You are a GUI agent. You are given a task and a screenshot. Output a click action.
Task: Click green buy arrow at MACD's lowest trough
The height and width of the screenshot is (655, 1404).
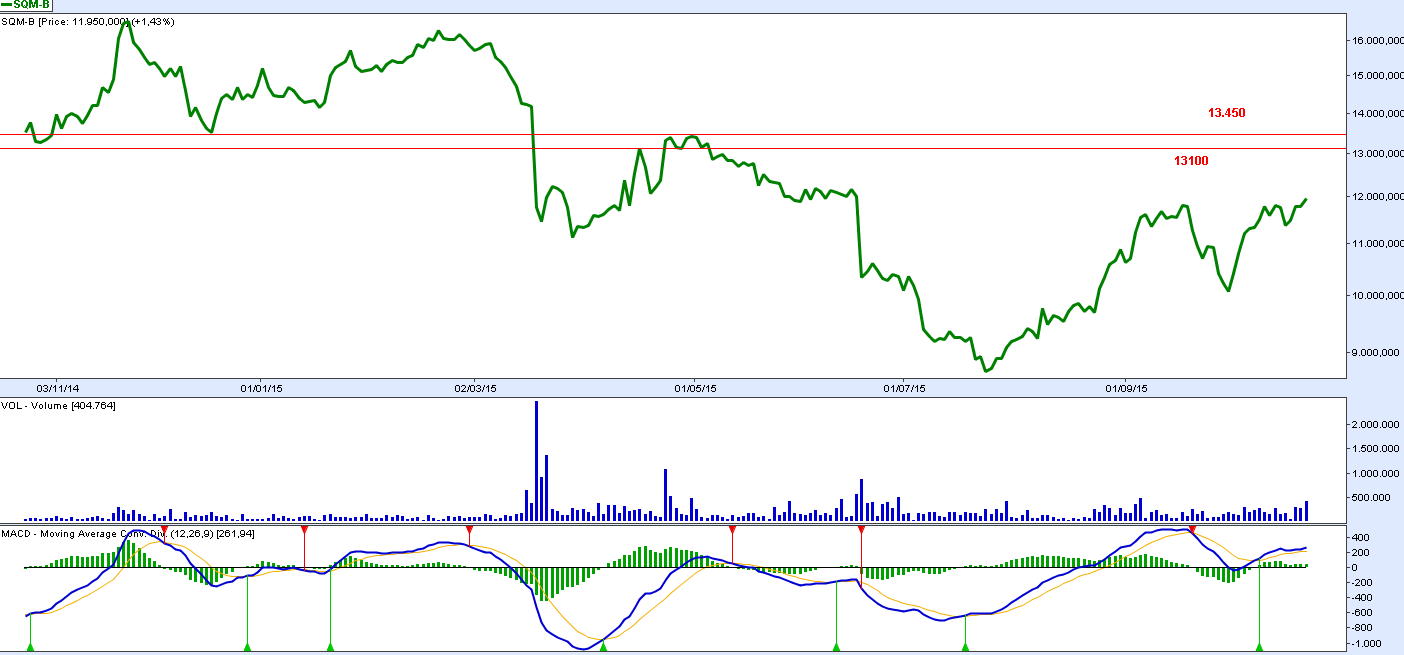(603, 648)
